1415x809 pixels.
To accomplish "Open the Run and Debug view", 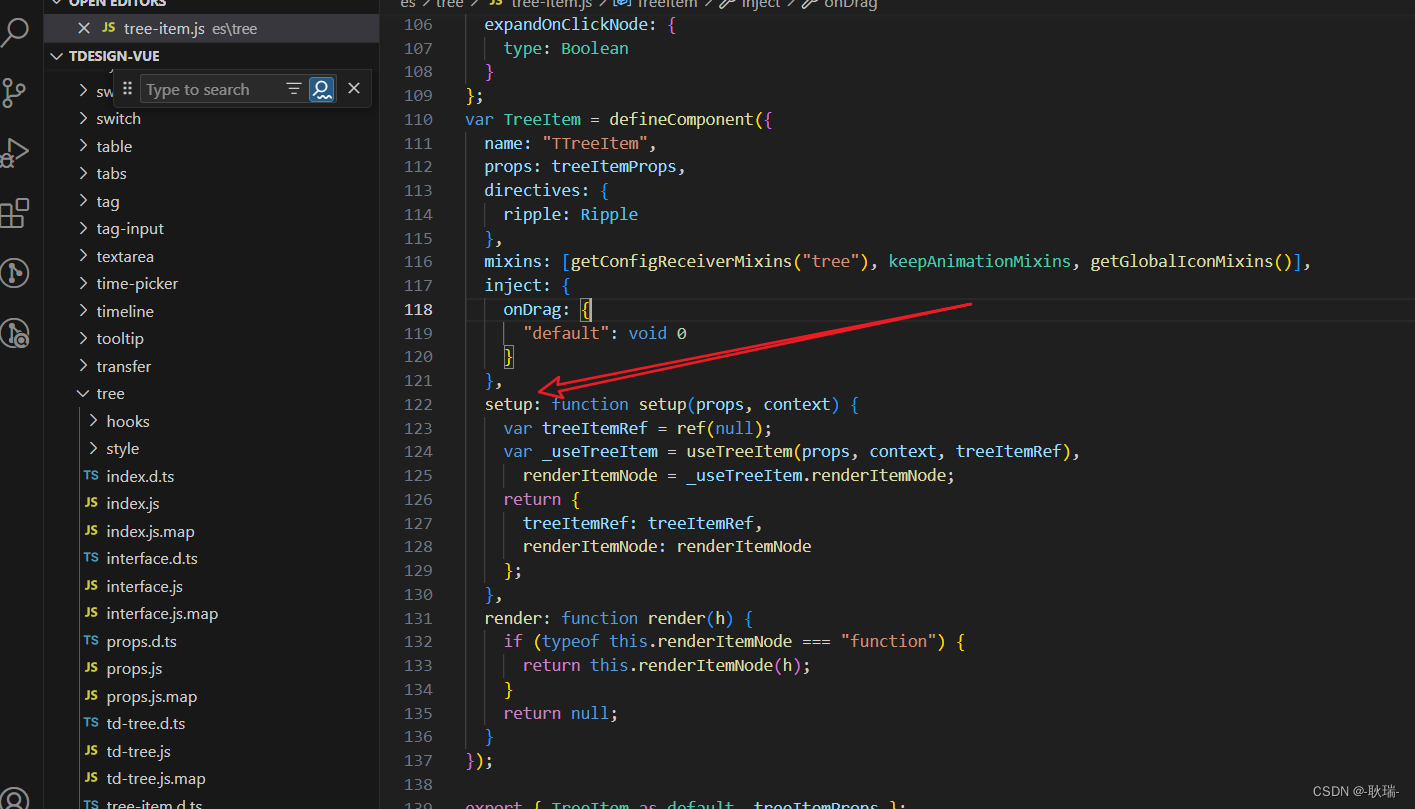I will click(15, 152).
